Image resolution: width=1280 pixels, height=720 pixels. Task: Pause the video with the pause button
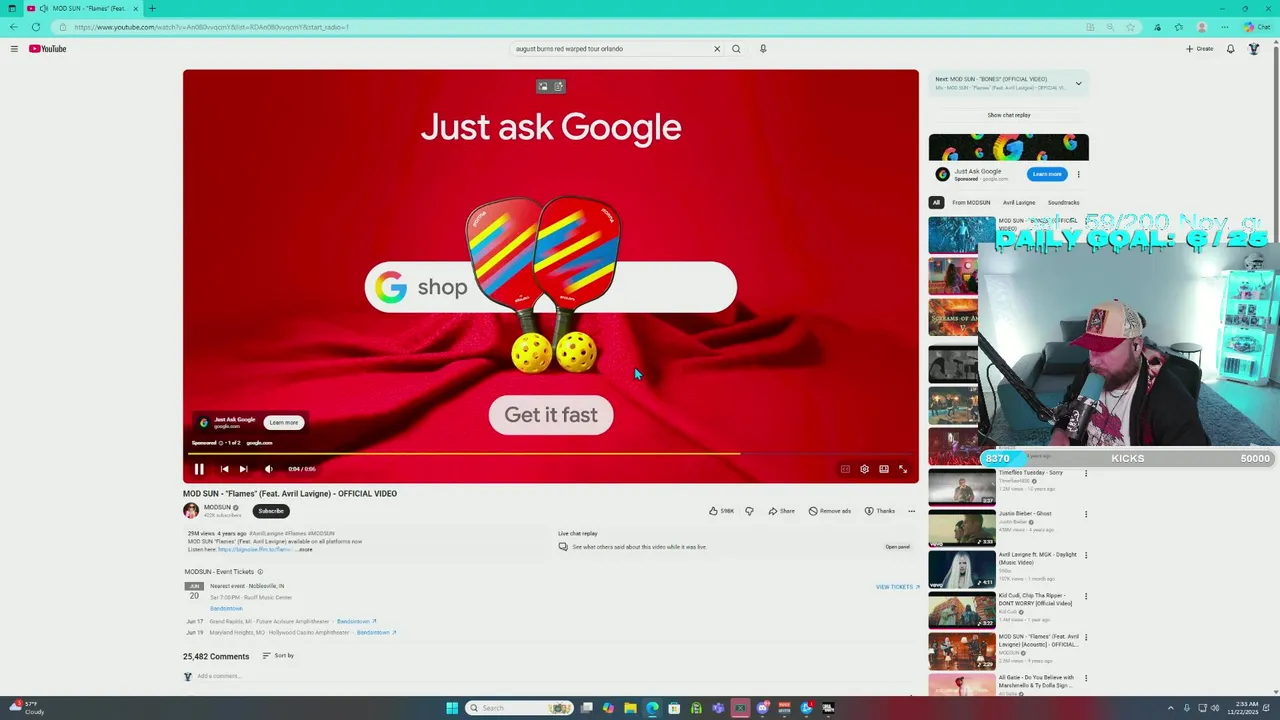point(199,469)
